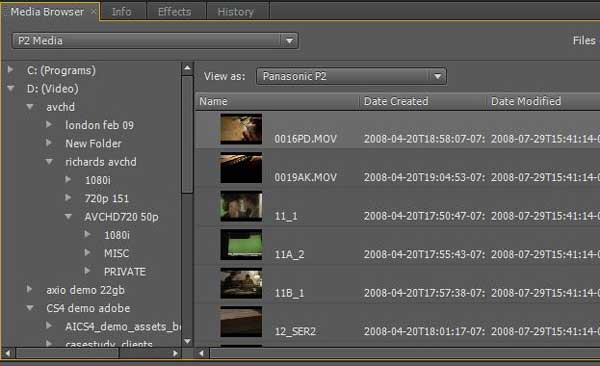
Task: Collapse the CS4 demo adobe folder
Action: (30, 308)
